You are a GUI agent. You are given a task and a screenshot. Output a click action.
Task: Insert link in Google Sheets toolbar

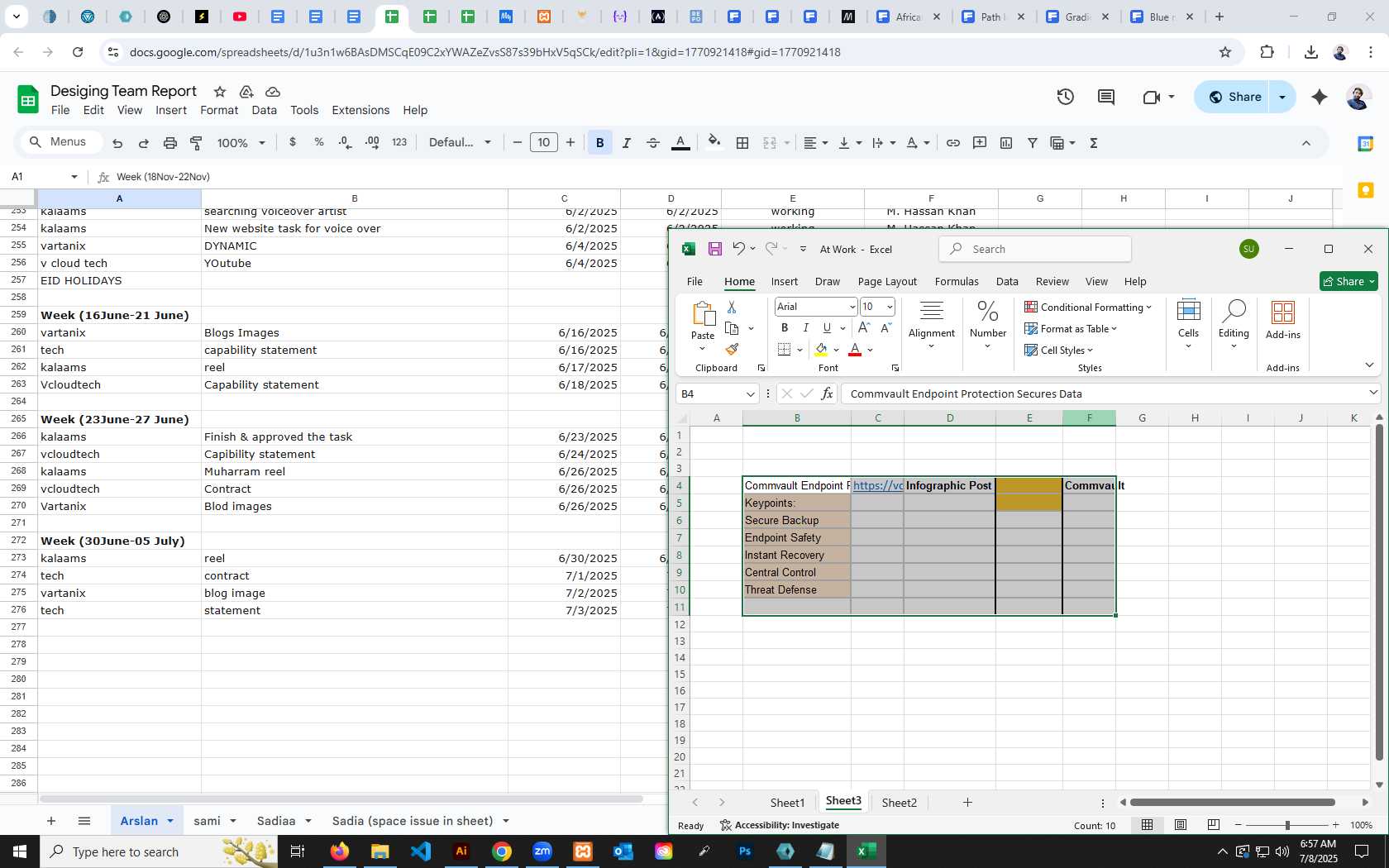(x=953, y=143)
